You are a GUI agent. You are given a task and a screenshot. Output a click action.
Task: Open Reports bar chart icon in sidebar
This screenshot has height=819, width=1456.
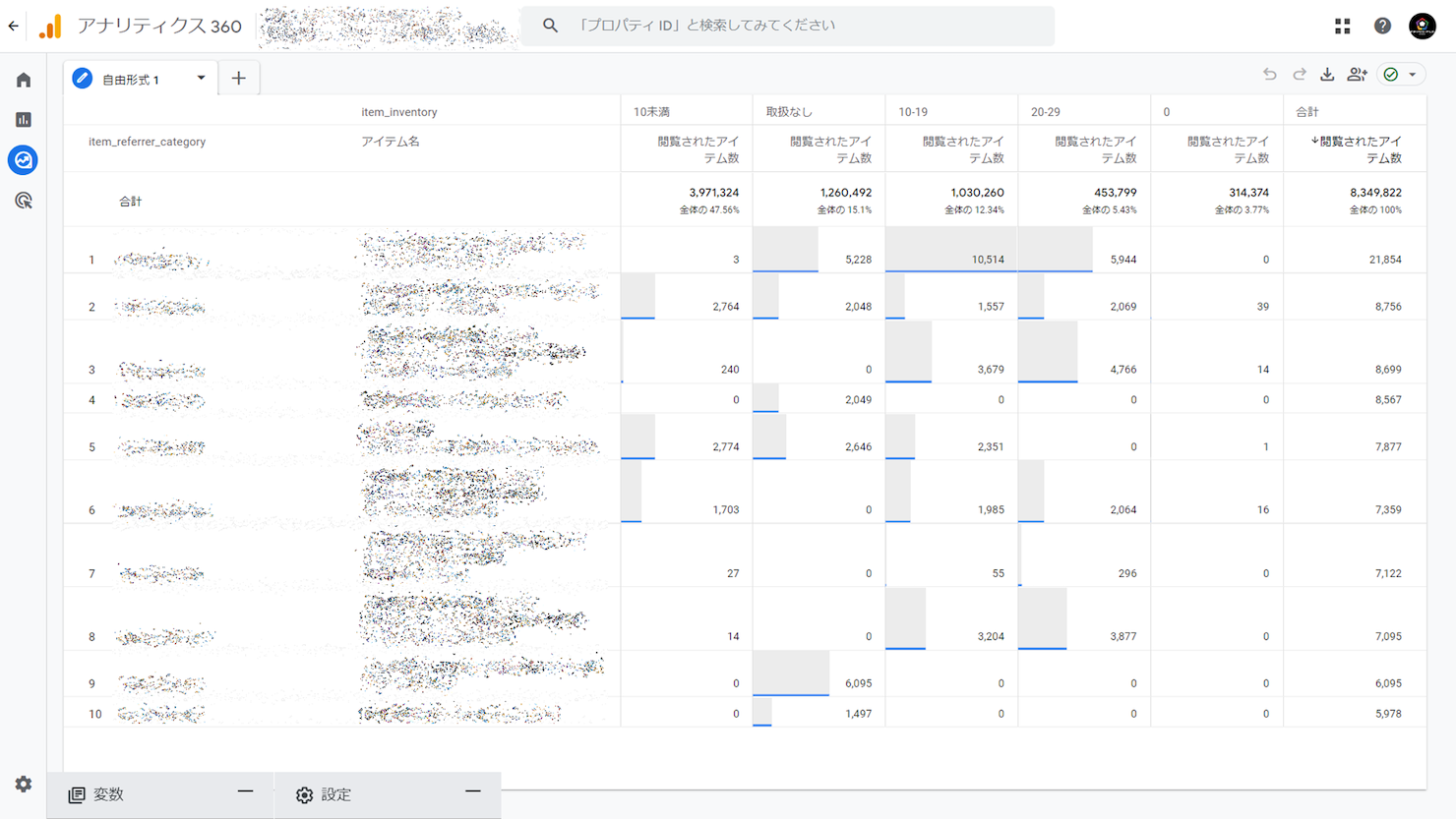tap(24, 120)
